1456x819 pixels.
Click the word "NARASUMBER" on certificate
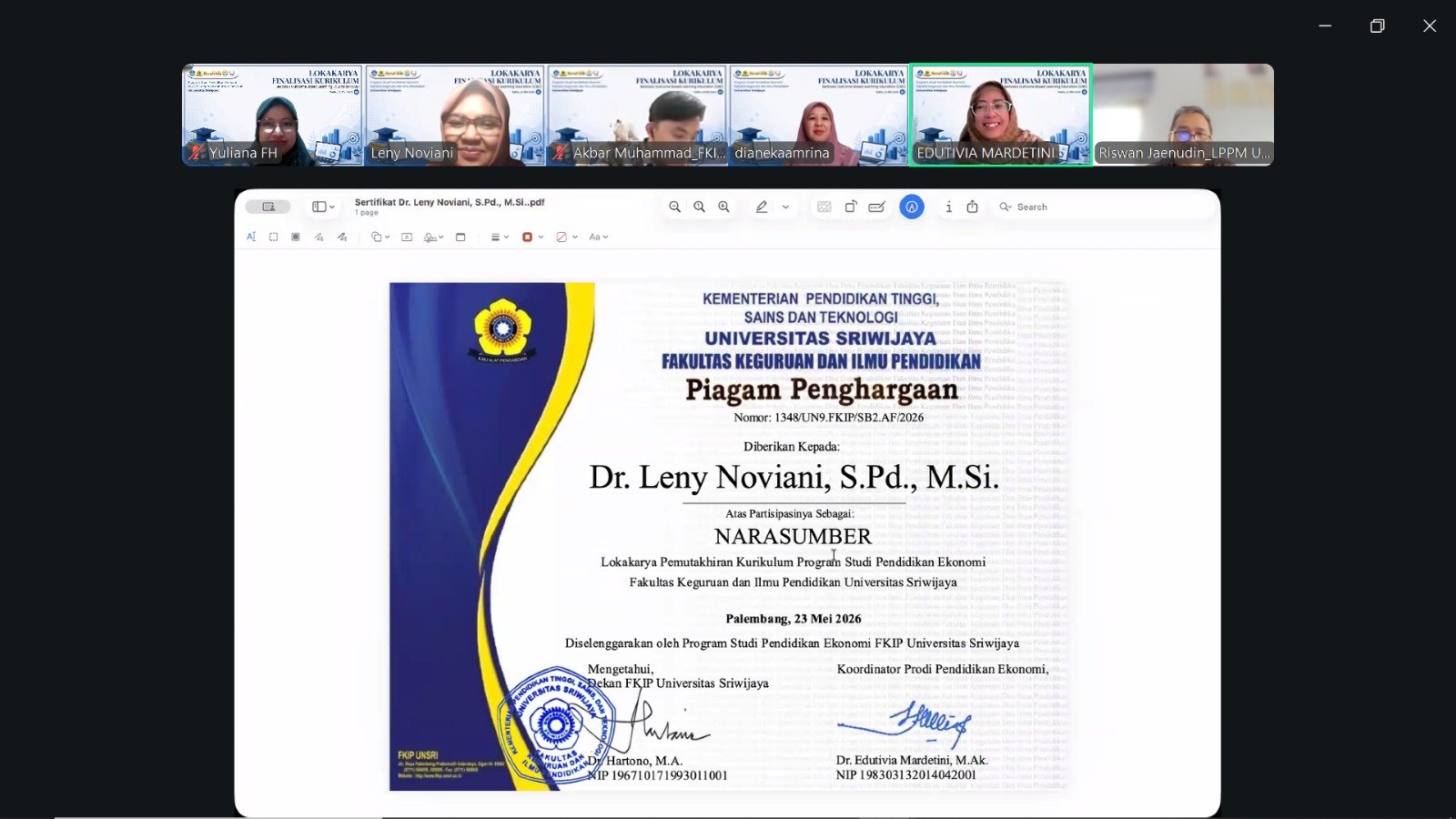click(x=793, y=536)
